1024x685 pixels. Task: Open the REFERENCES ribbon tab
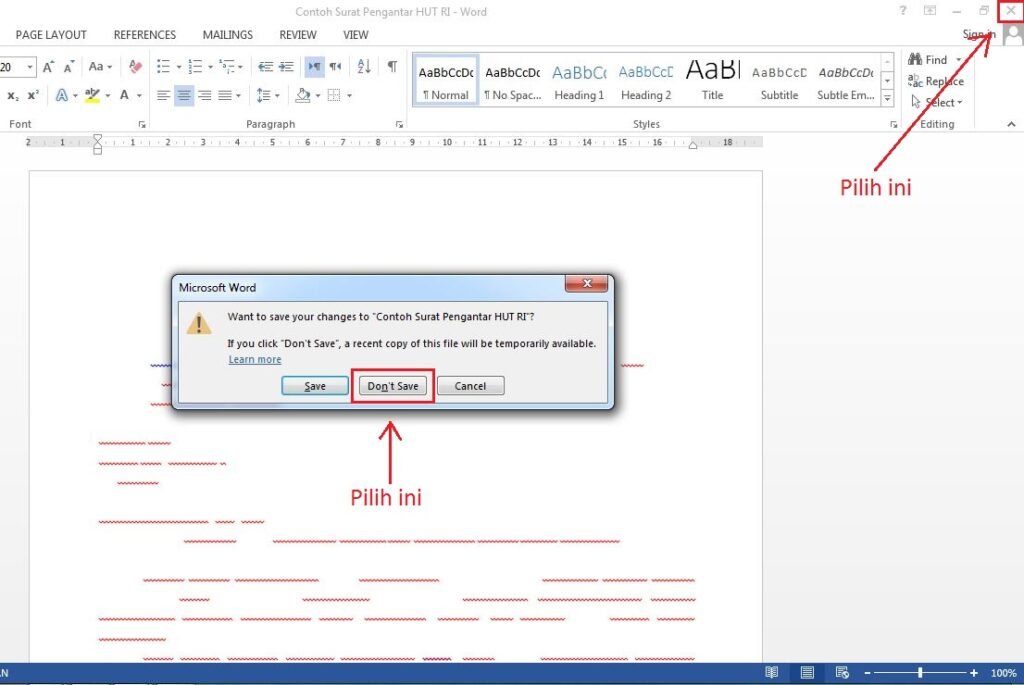pyautogui.click(x=144, y=35)
